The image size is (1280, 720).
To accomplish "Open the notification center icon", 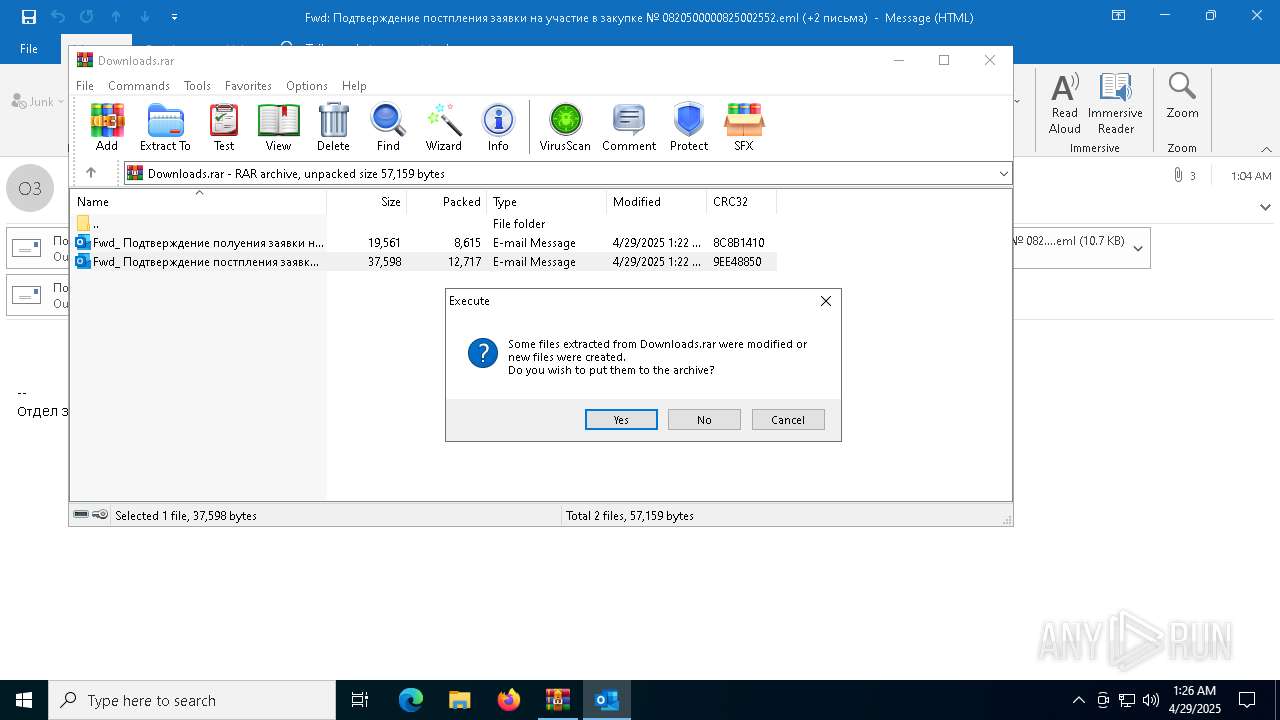I will click(x=1247, y=700).
